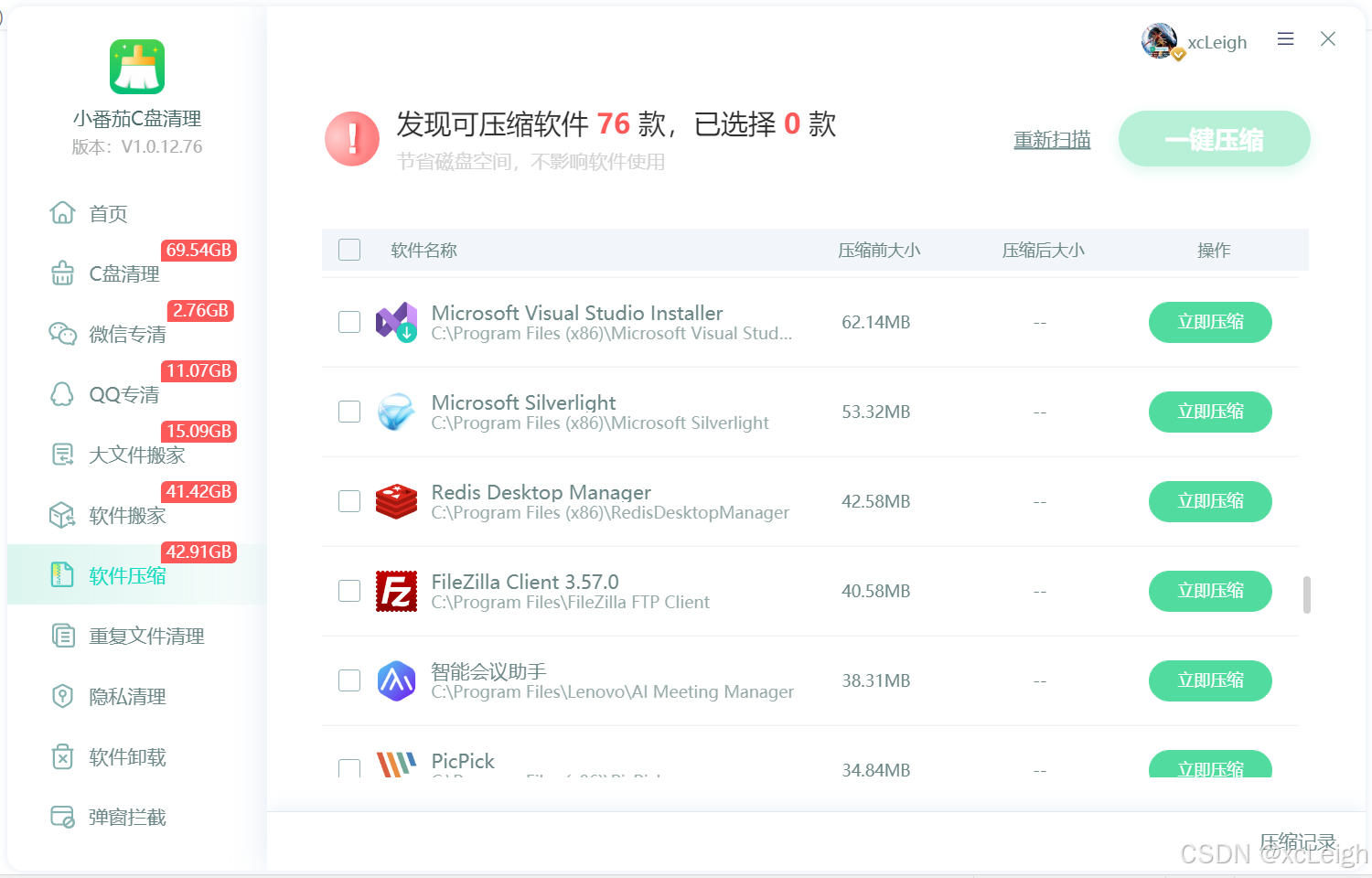1372x878 pixels.
Task: Click the red exclamation warning icon
Action: pos(352,139)
